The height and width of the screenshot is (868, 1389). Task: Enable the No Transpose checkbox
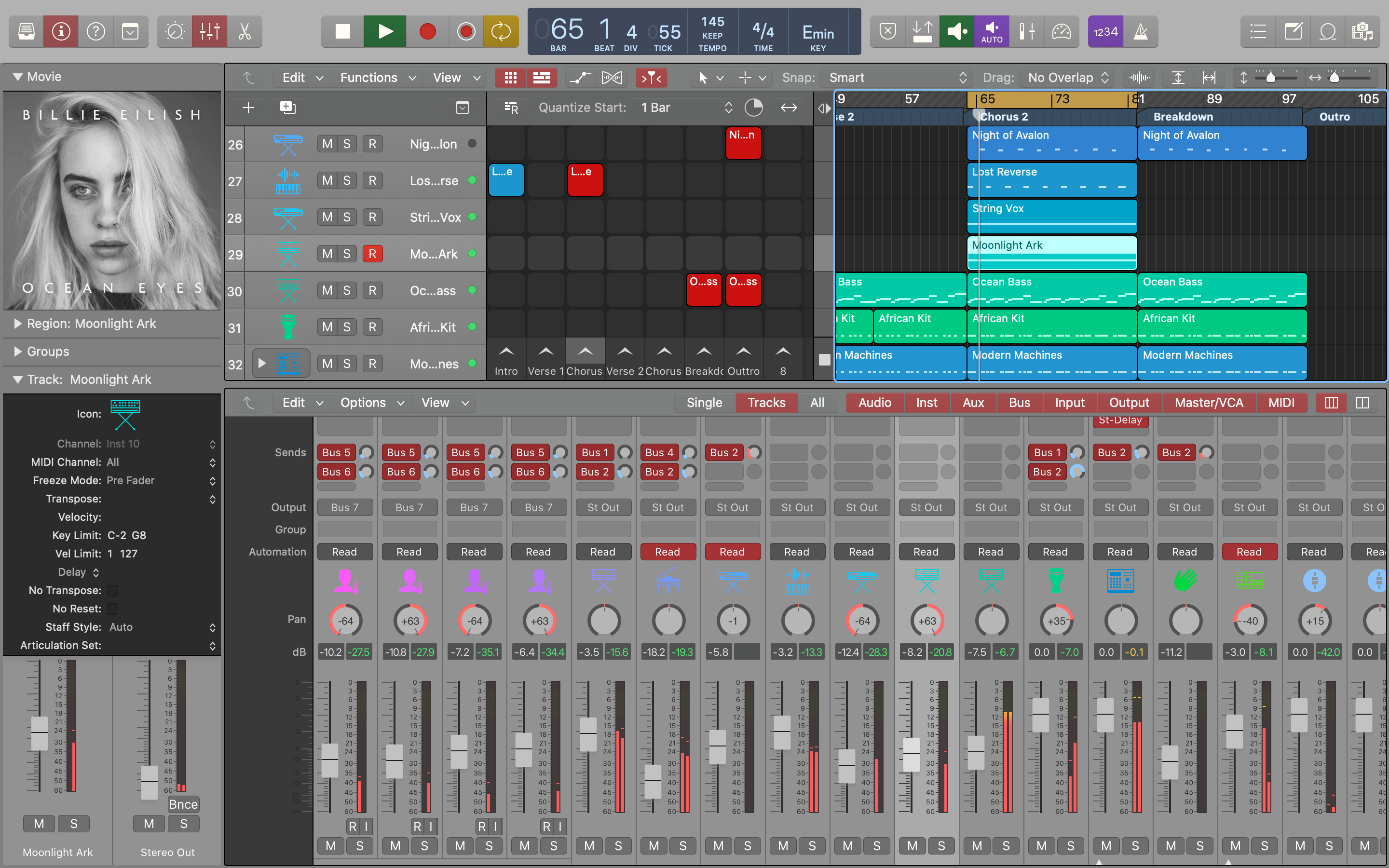tap(112, 590)
